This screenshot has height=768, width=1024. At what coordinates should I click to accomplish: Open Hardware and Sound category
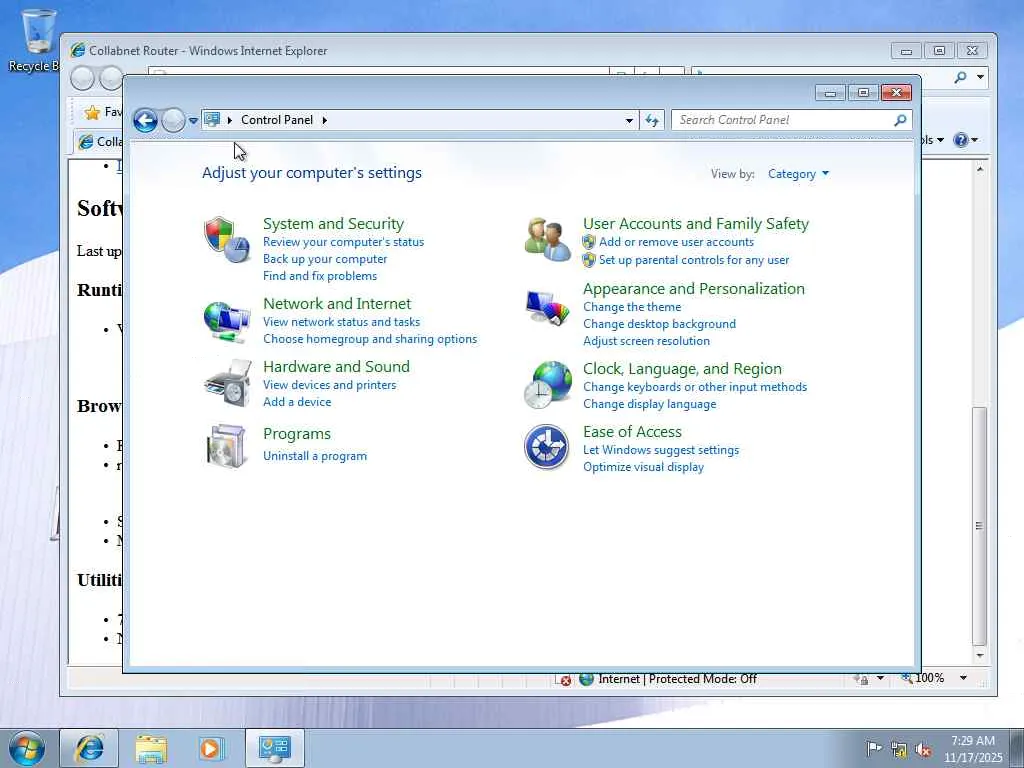(336, 366)
